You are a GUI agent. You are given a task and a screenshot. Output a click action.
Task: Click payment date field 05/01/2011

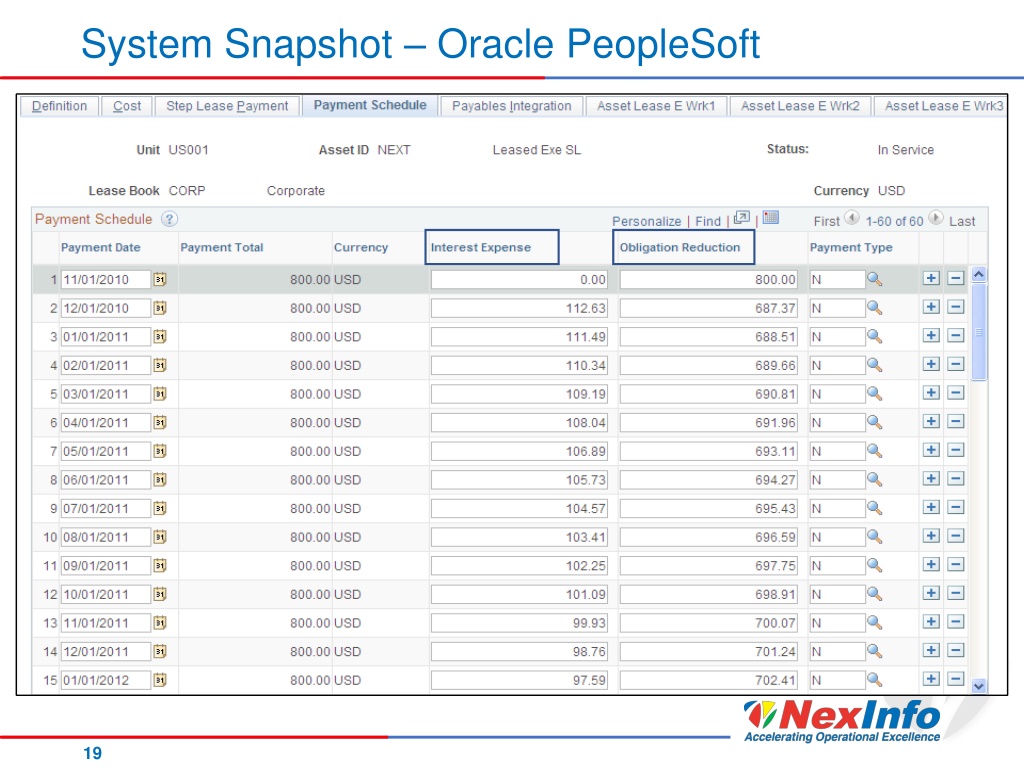click(106, 451)
